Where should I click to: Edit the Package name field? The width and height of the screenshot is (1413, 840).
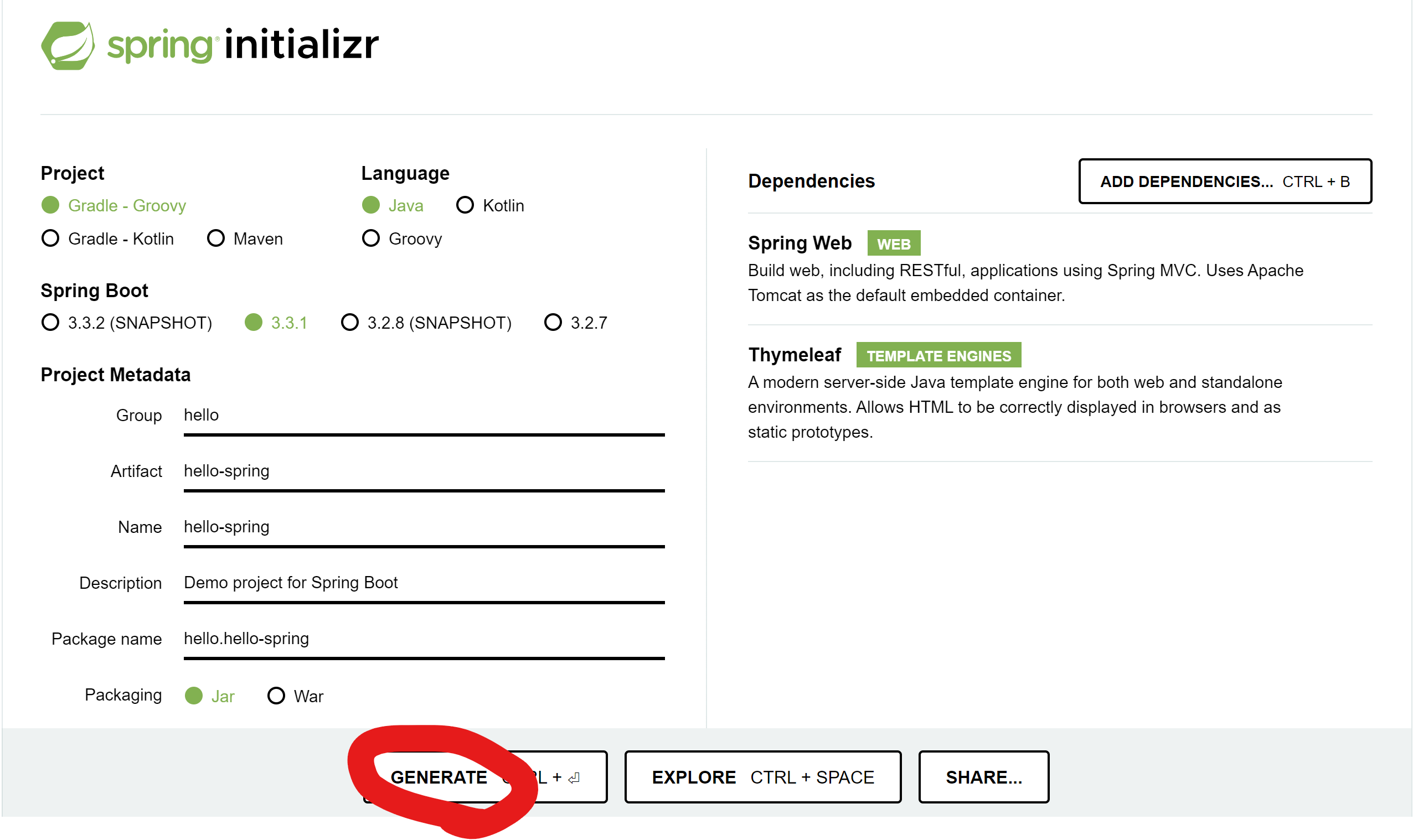(424, 640)
